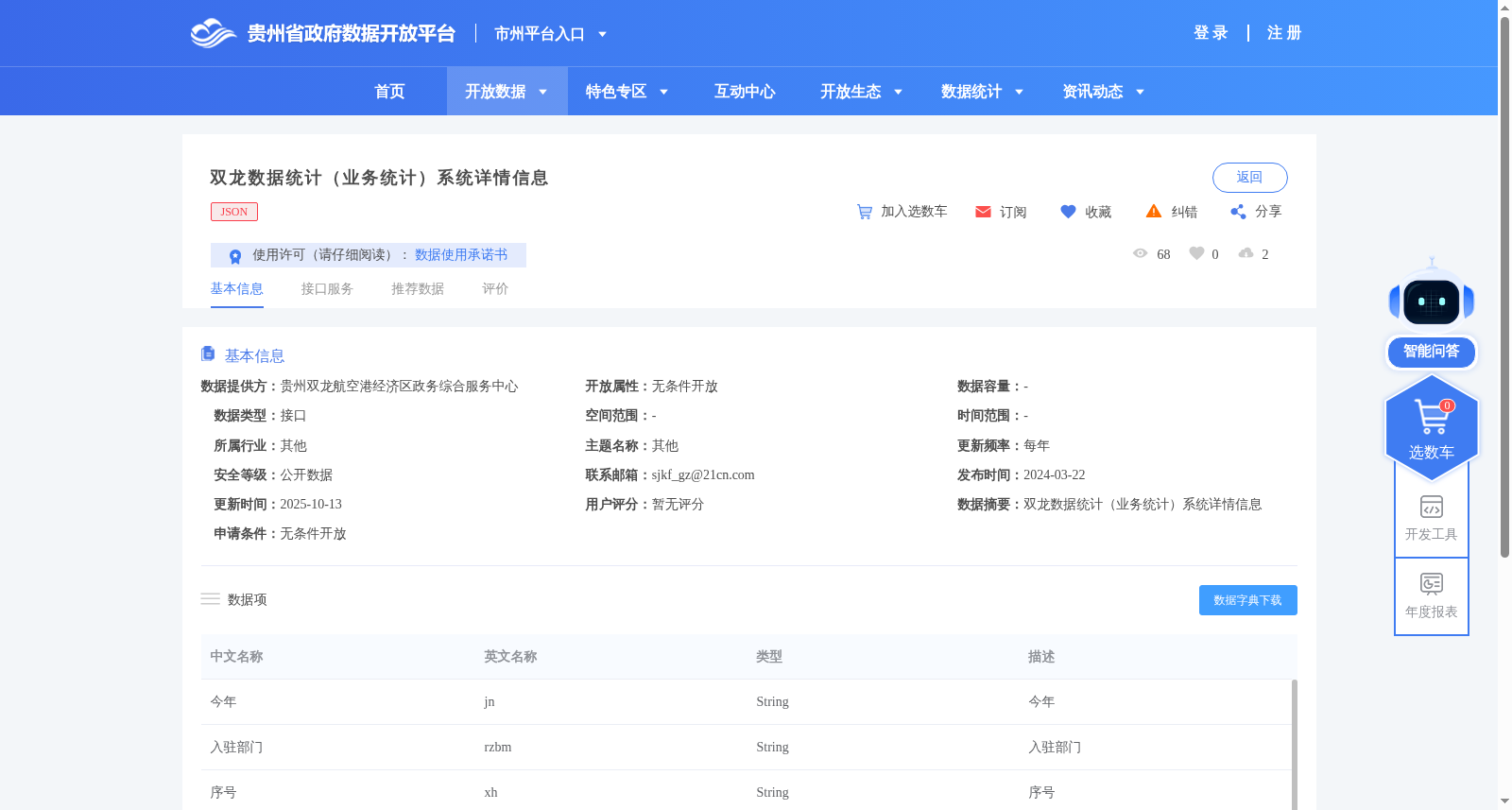Click the update date 2025-10-13

[311, 505]
